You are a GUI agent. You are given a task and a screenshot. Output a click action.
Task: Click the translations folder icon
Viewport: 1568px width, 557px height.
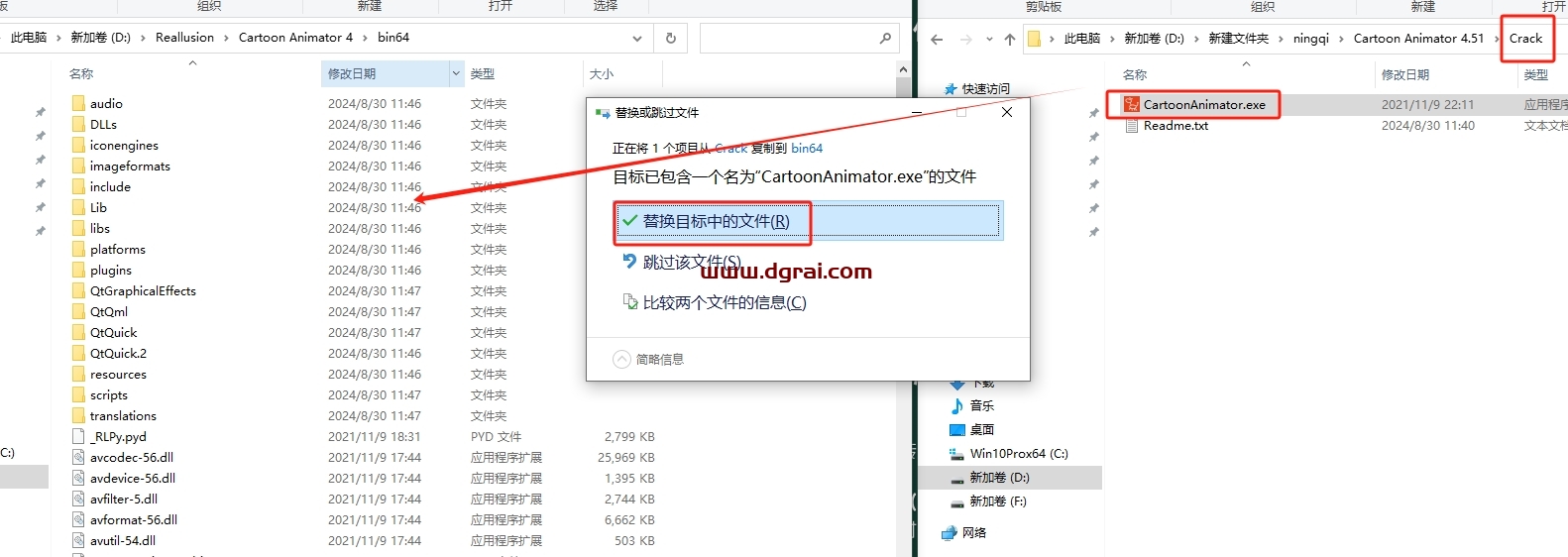coord(78,415)
